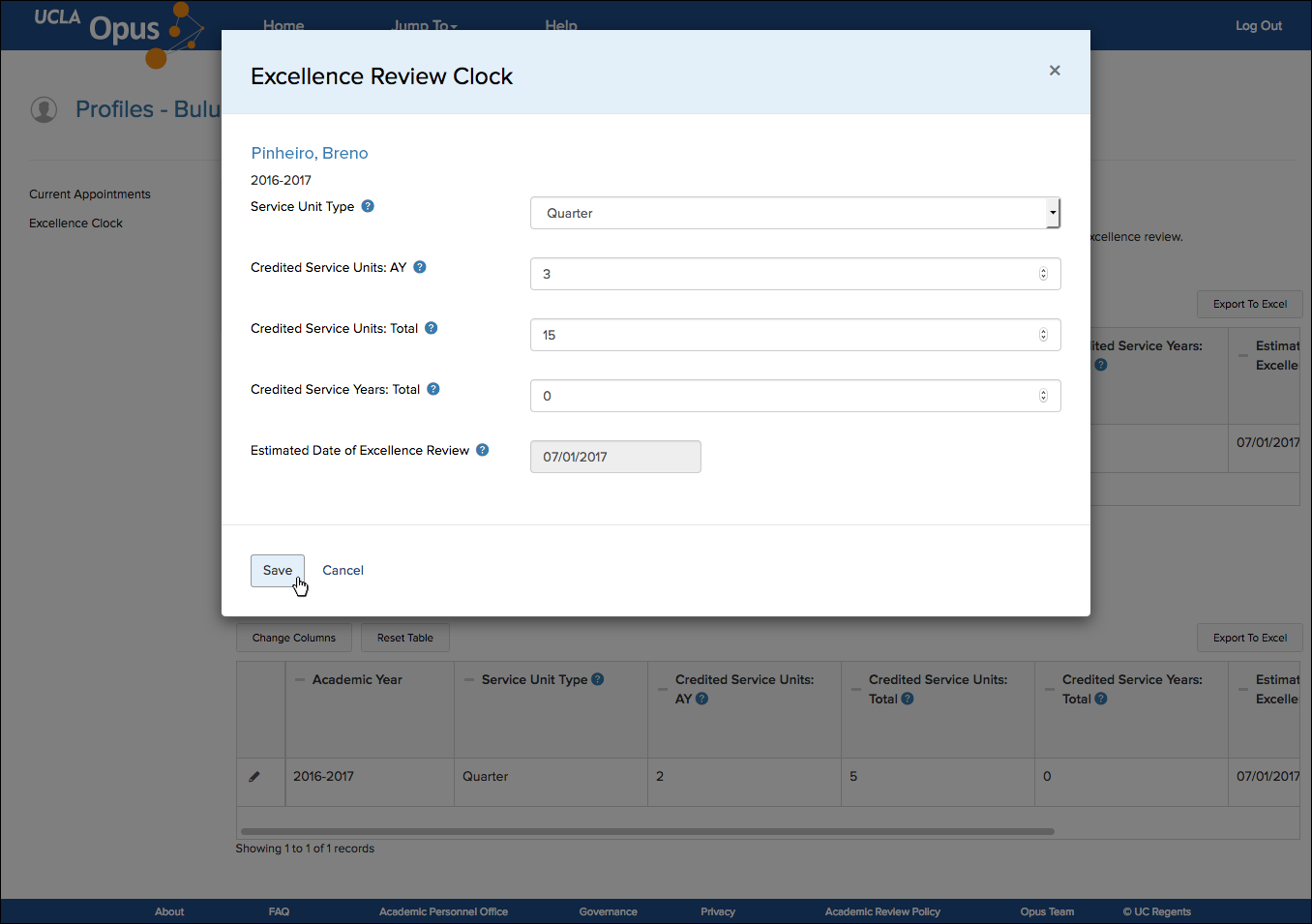
Task: Click the Credited Service Years: Total stepper arrows
Action: click(1043, 396)
